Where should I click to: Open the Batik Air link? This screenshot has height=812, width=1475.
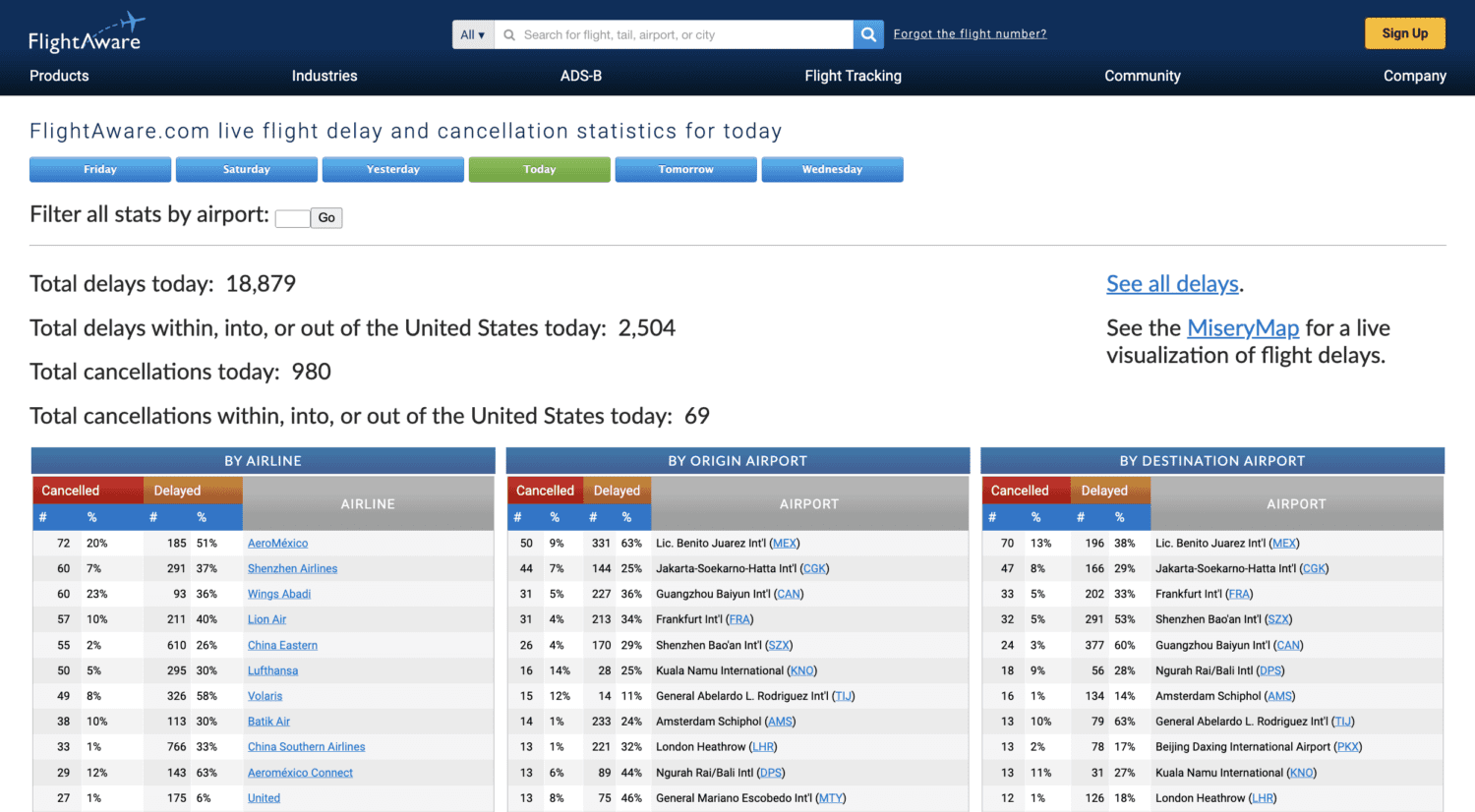(268, 723)
